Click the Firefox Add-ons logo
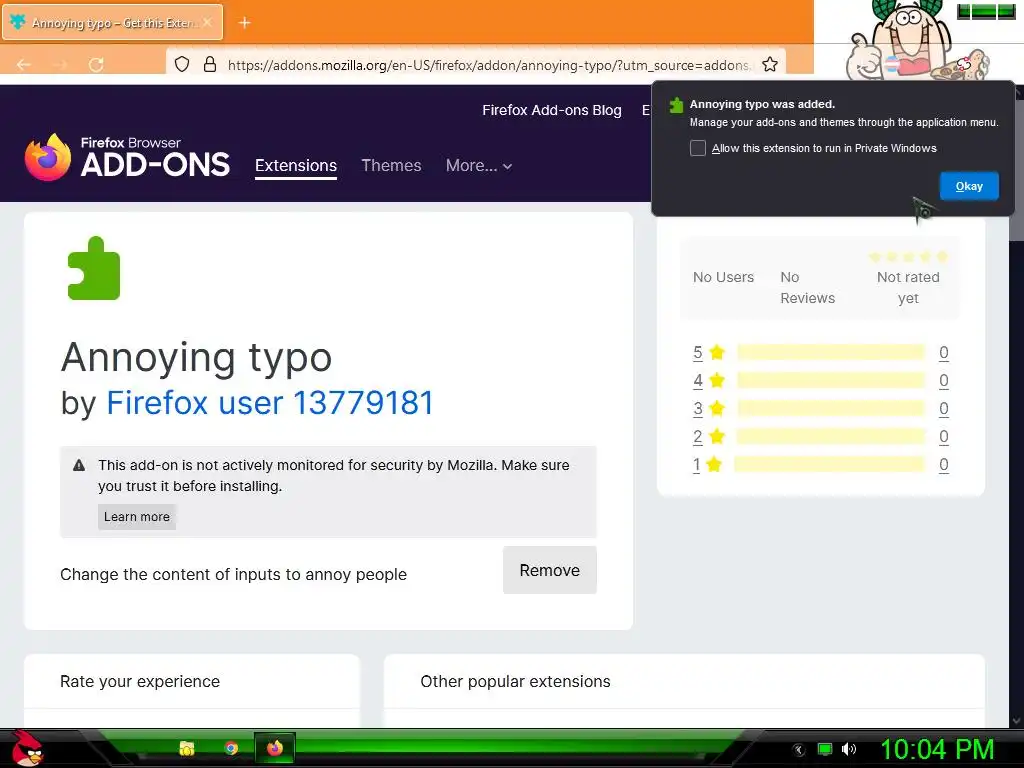Image resolution: width=1024 pixels, height=768 pixels. [x=127, y=157]
